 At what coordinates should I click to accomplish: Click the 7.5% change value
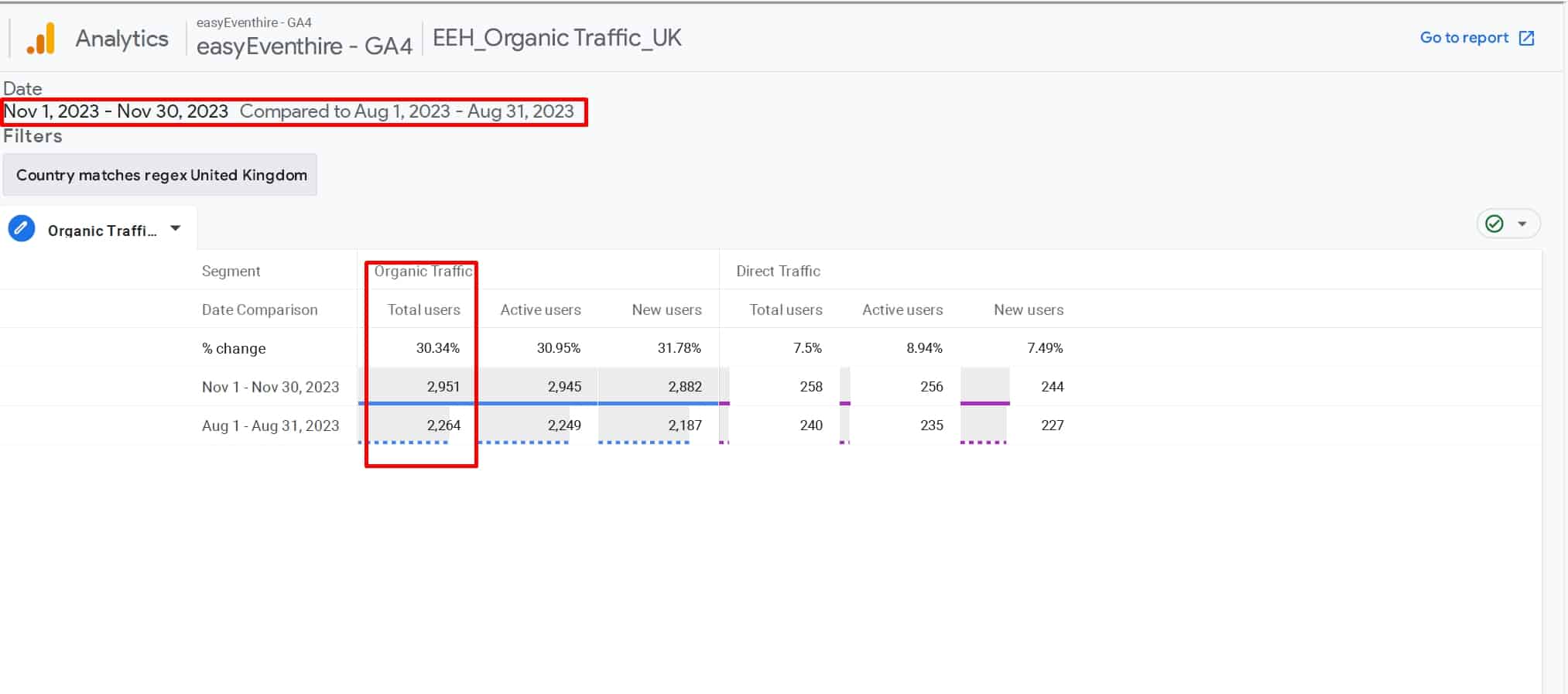click(x=807, y=348)
